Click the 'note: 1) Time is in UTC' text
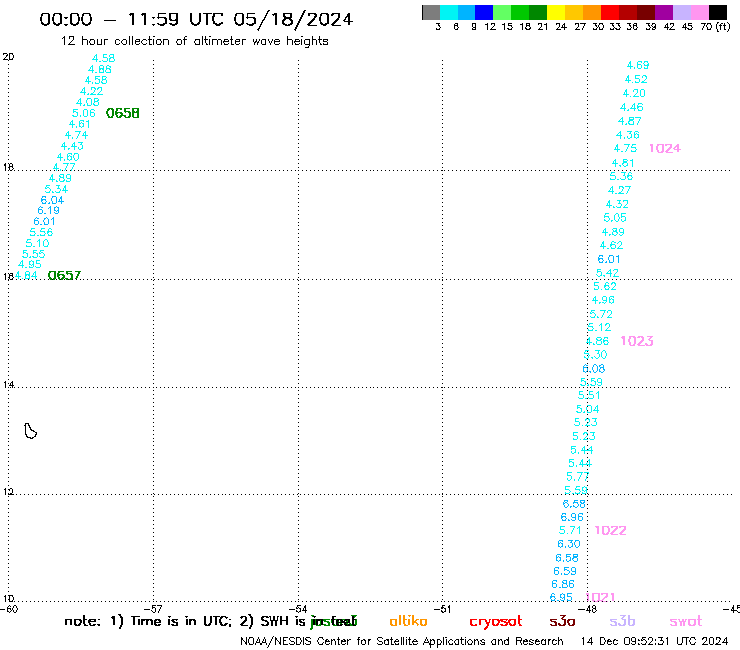This screenshot has height=650, width=740. click(x=148, y=621)
